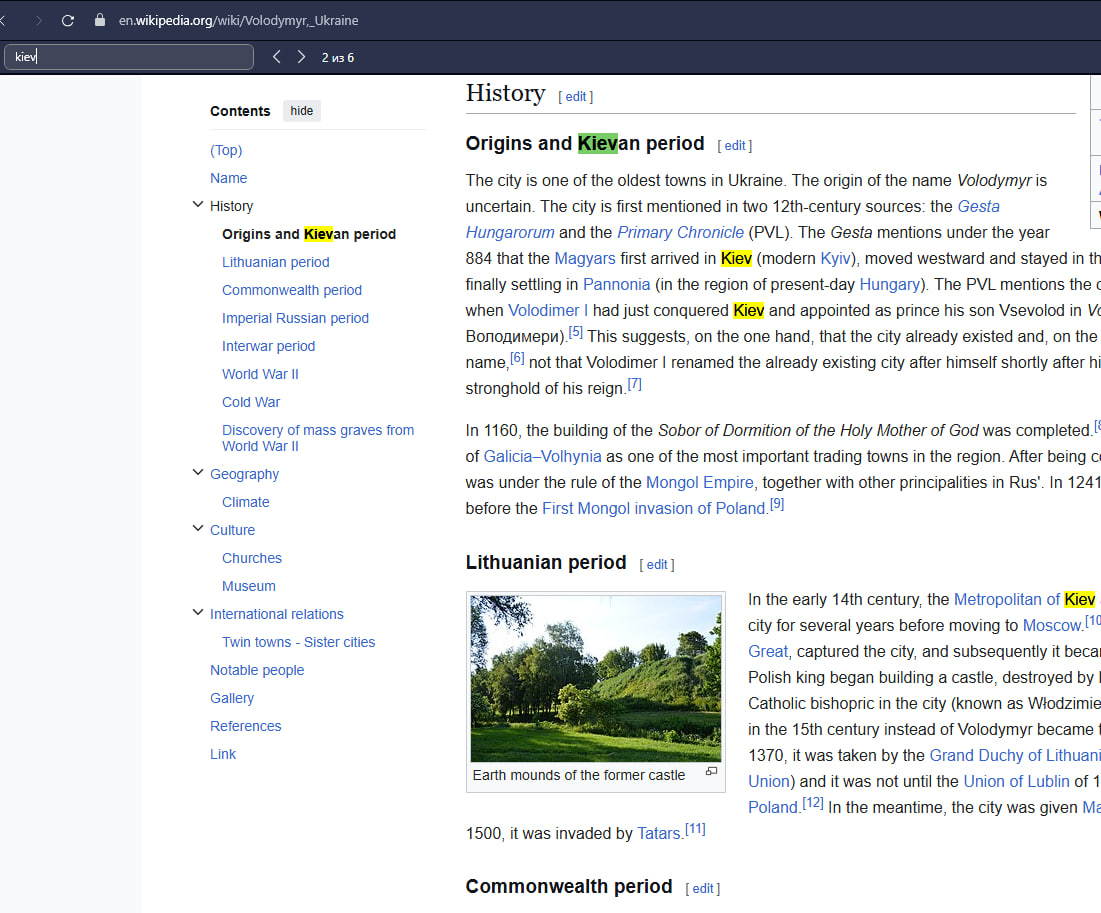Open the Primary Chronicle link
Image resolution: width=1101 pixels, height=913 pixels.
click(x=680, y=232)
